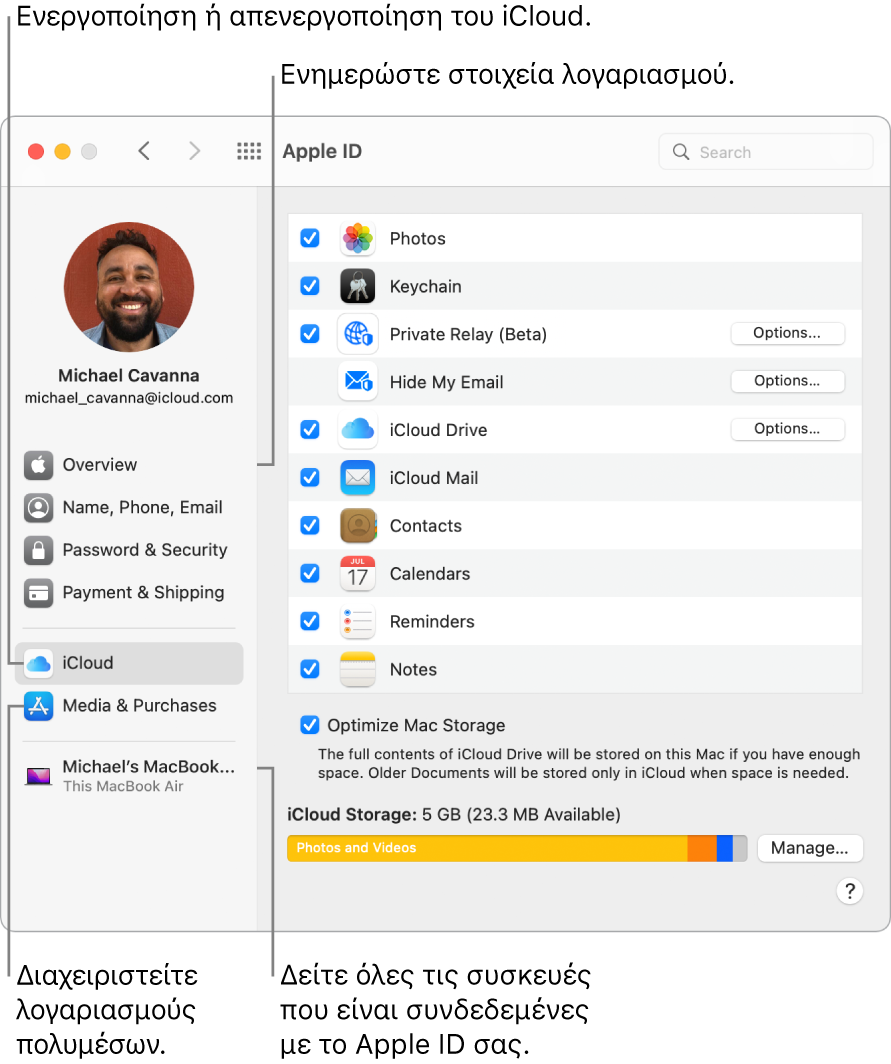Click the Contacts icon
This screenshot has width=891, height=1064.
click(x=357, y=525)
